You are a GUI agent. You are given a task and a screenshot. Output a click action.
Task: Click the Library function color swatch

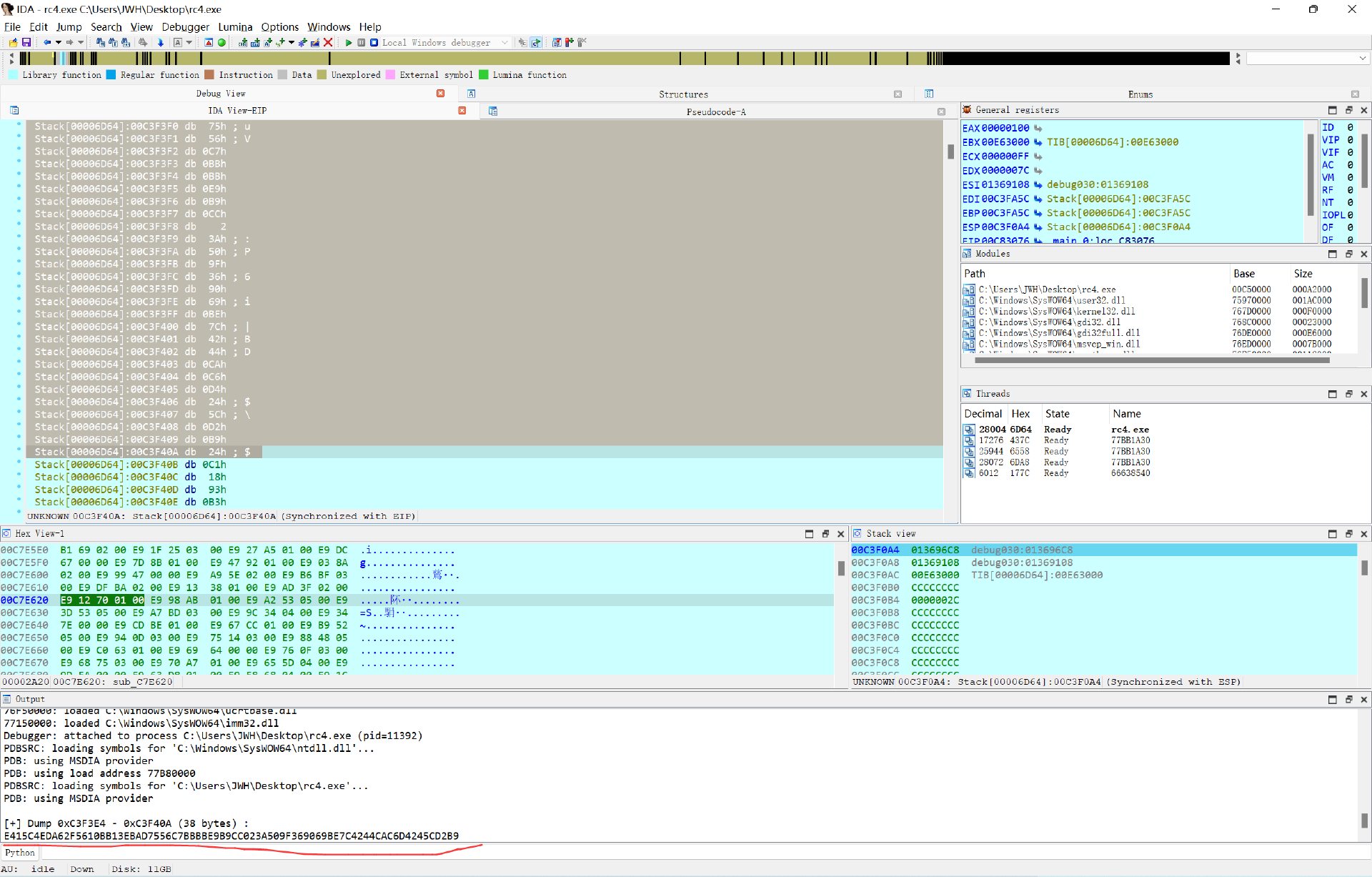coord(13,75)
